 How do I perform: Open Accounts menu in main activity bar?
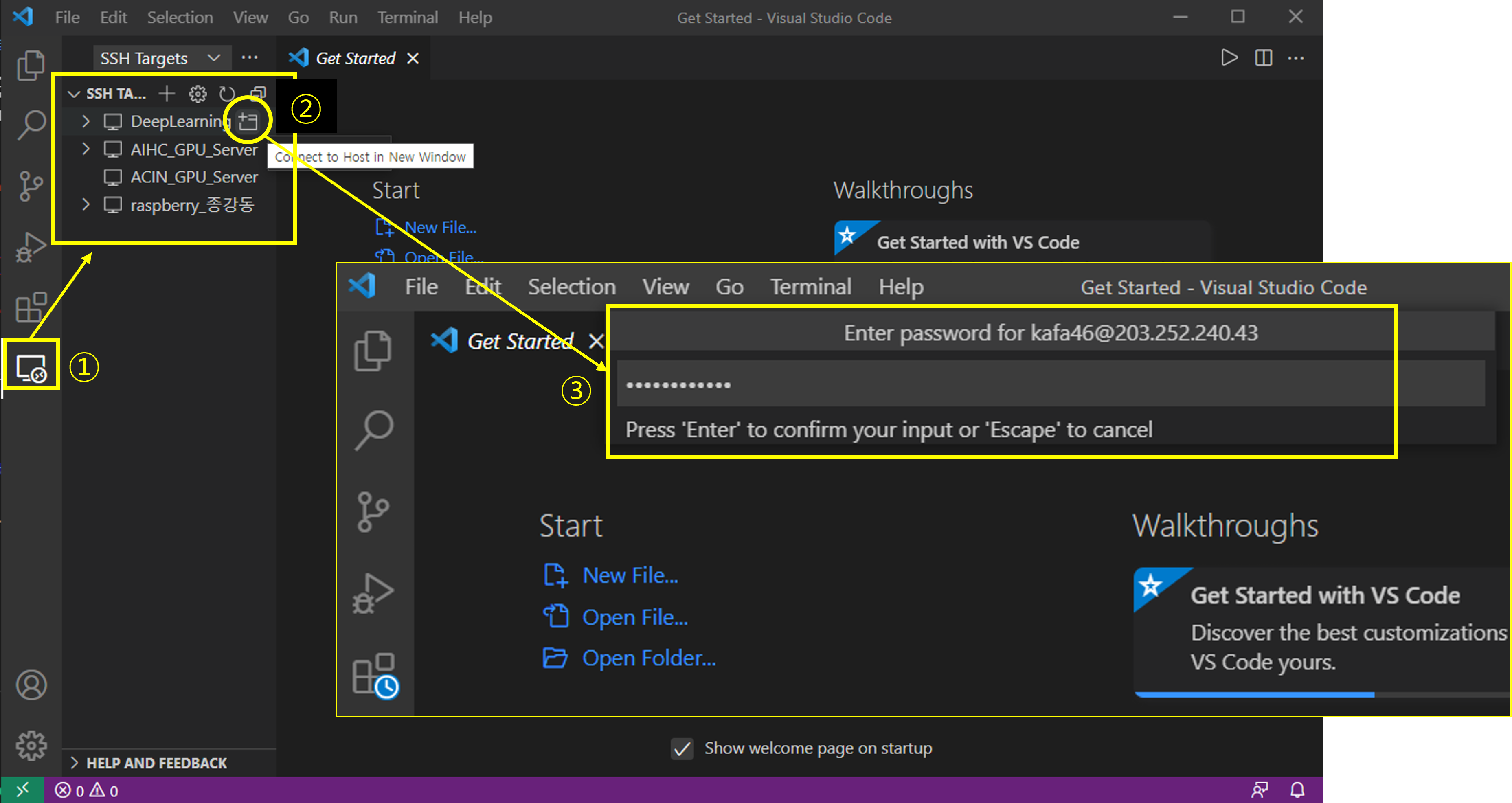tap(31, 685)
